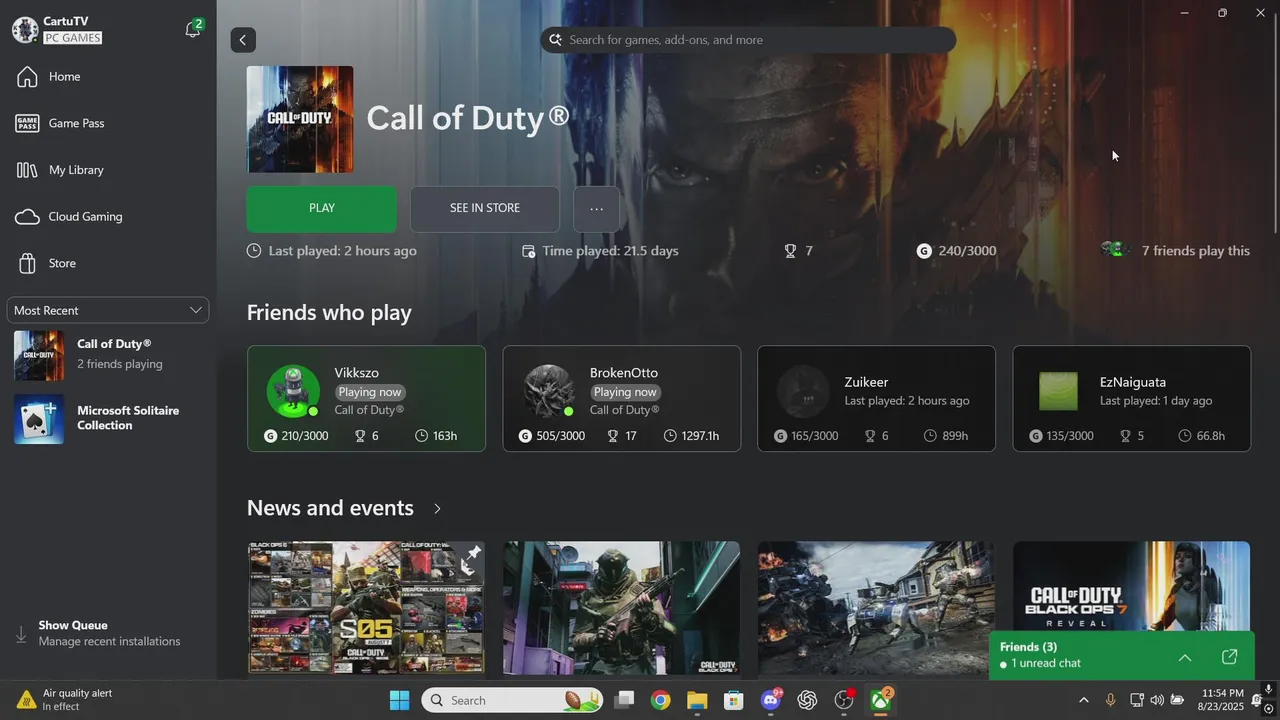
Task: Click the Air quality alert widget
Action: point(65,700)
